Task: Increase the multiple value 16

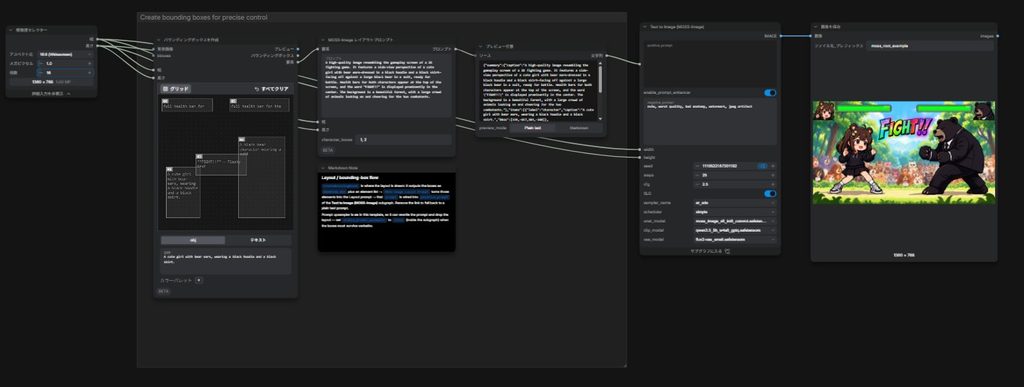Action: [x=90, y=72]
